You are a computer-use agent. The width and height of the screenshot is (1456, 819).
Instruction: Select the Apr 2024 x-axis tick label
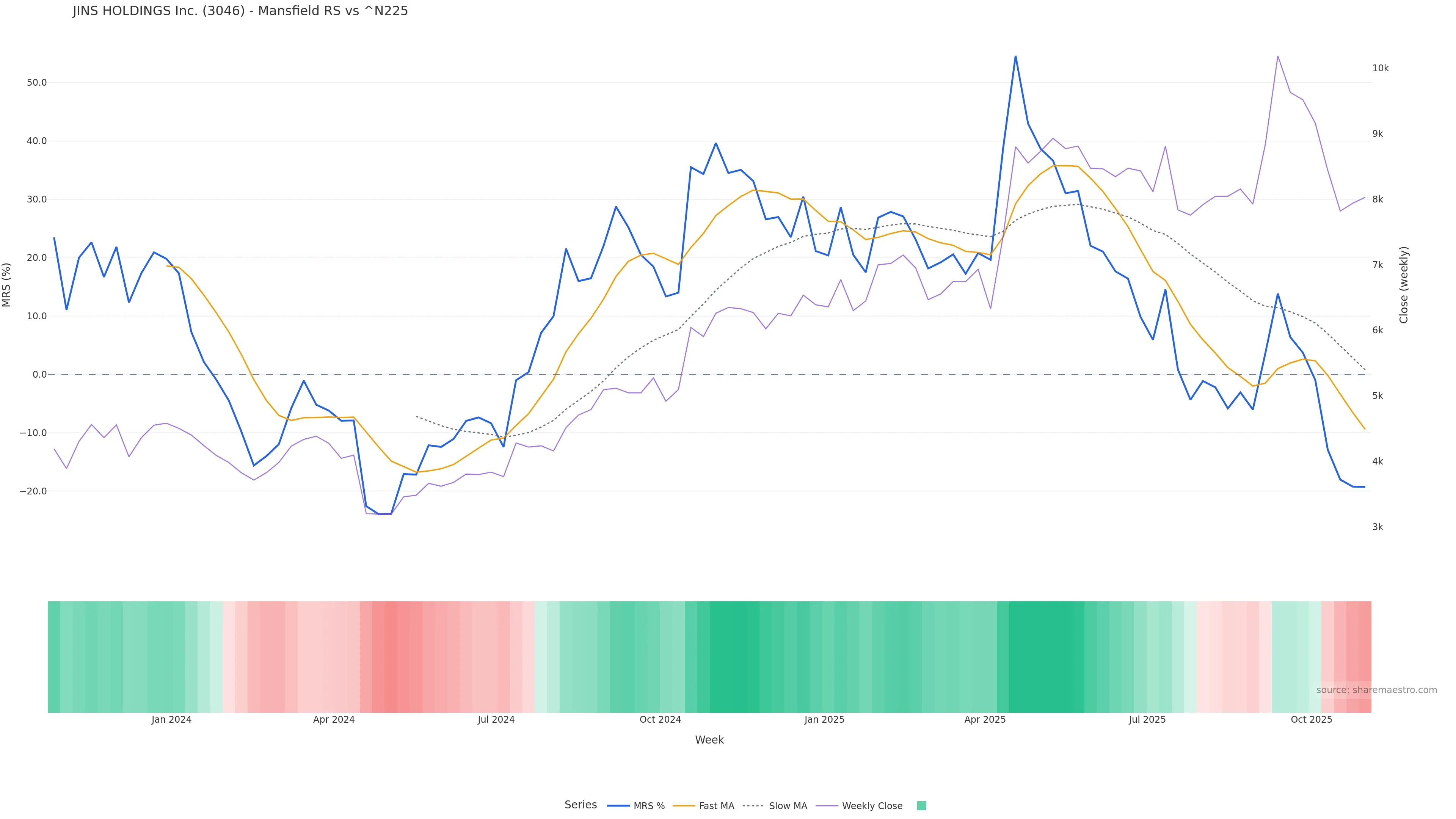[x=334, y=720]
